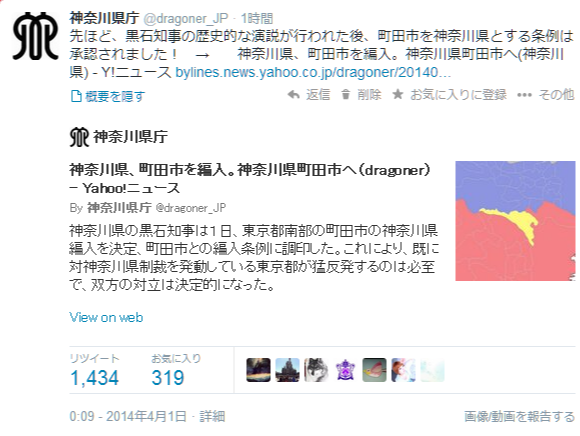Image resolution: width=580 pixels, height=436 pixels.
Task: Click the @dragoner_JP handle in tweet header
Action: (x=186, y=18)
